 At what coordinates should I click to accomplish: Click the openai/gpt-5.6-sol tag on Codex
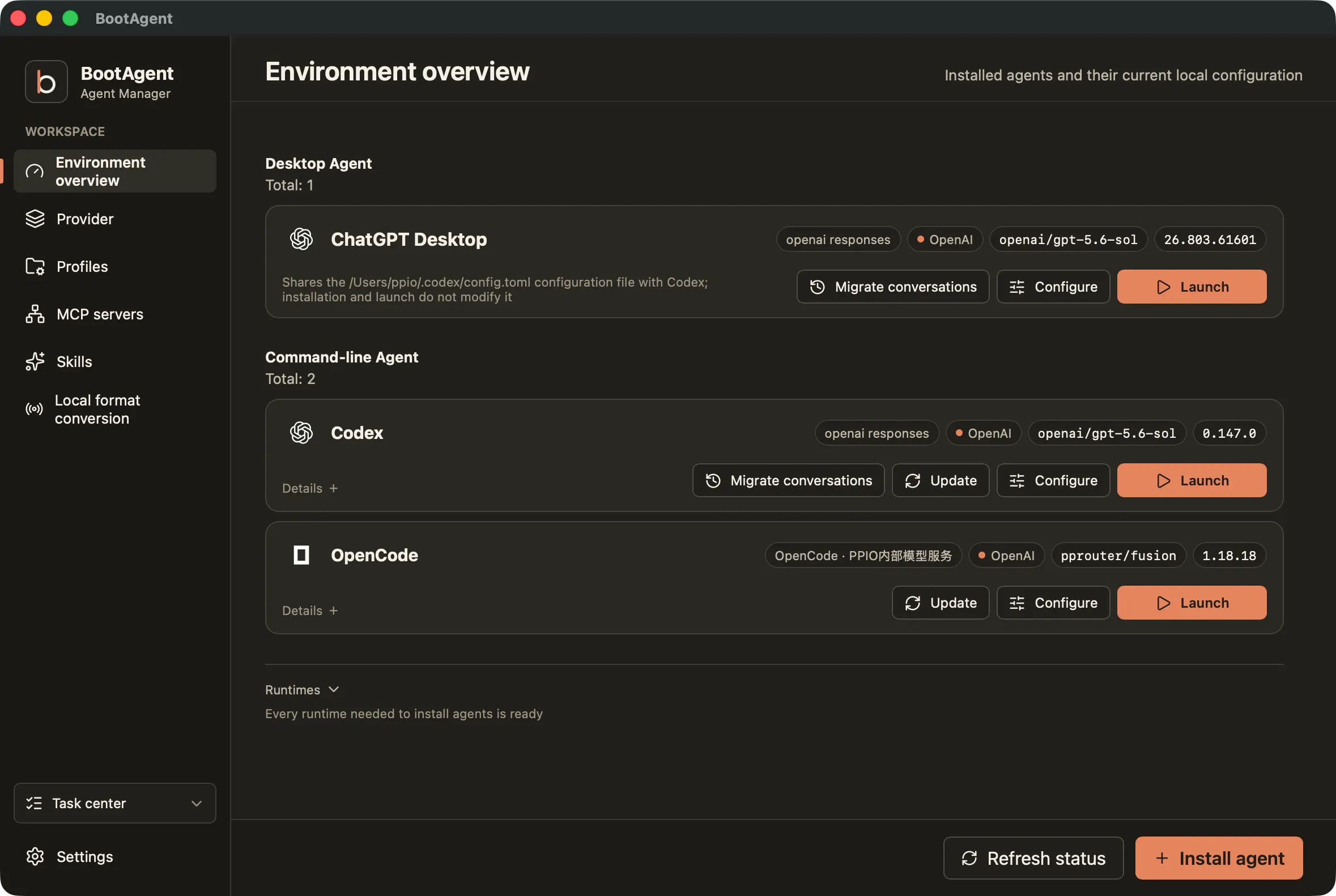[x=1107, y=433]
